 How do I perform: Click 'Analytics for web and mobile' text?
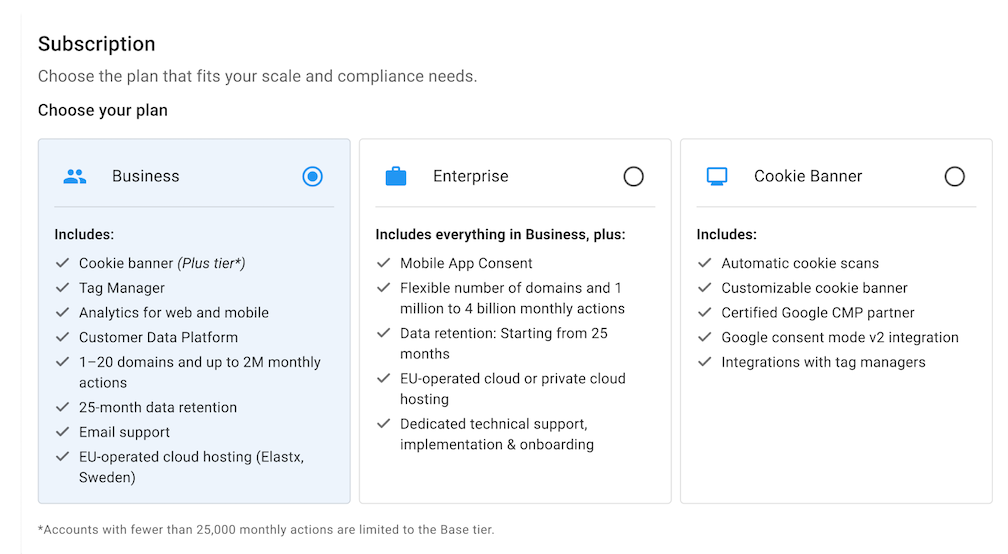174,313
